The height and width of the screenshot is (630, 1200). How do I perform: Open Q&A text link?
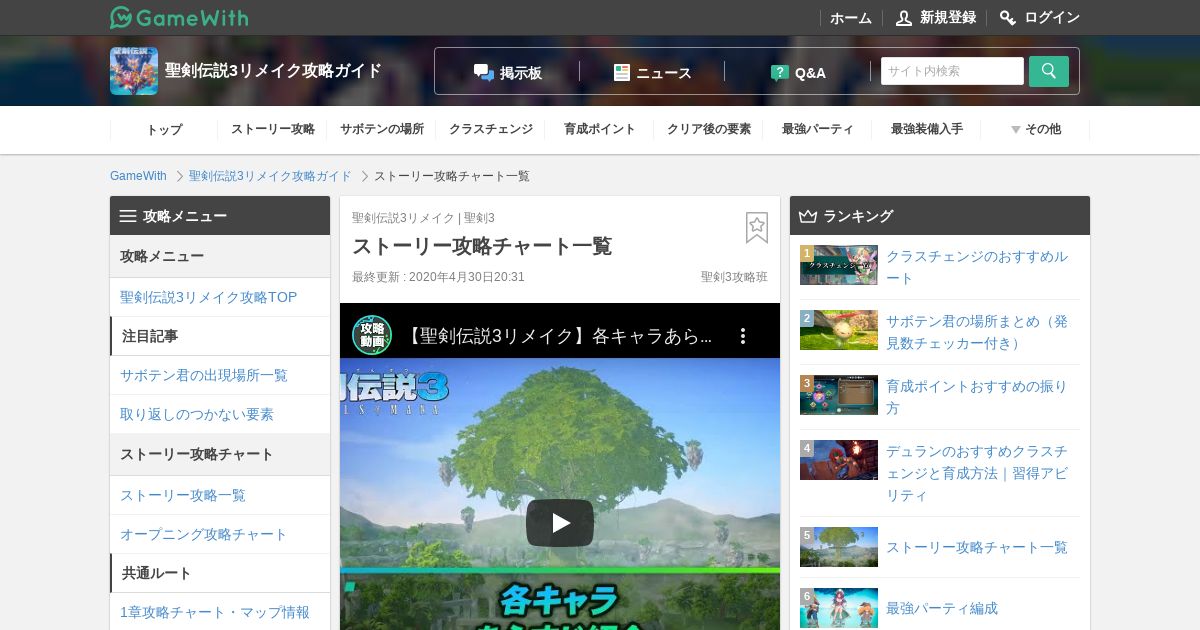pyautogui.click(x=810, y=73)
